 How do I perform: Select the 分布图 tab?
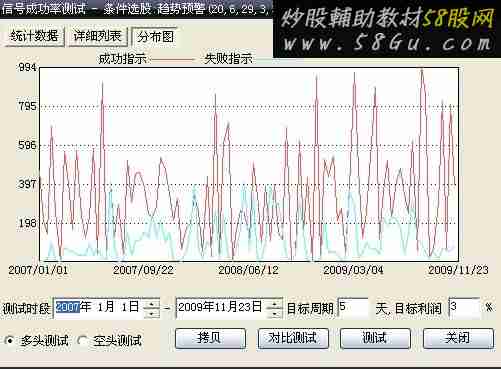coord(155,36)
